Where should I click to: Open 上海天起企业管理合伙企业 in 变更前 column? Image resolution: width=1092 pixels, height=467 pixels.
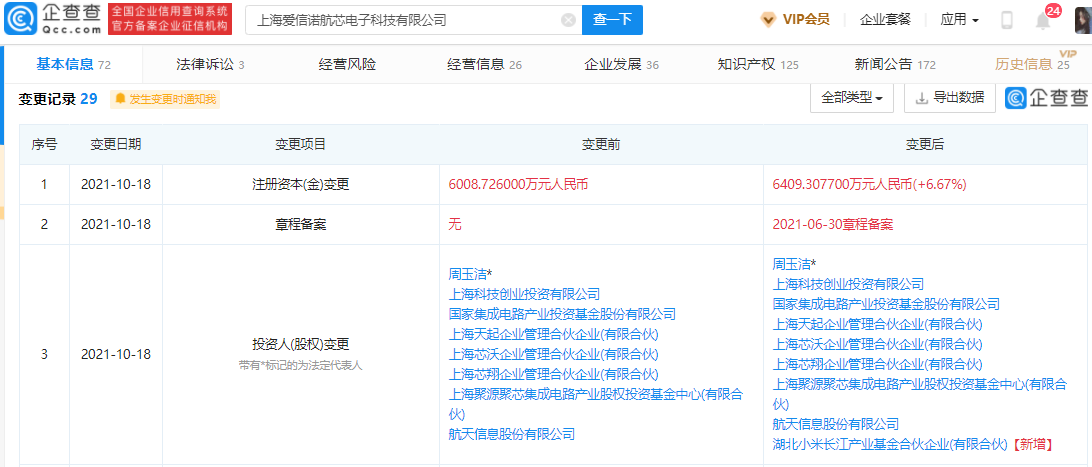(x=553, y=334)
